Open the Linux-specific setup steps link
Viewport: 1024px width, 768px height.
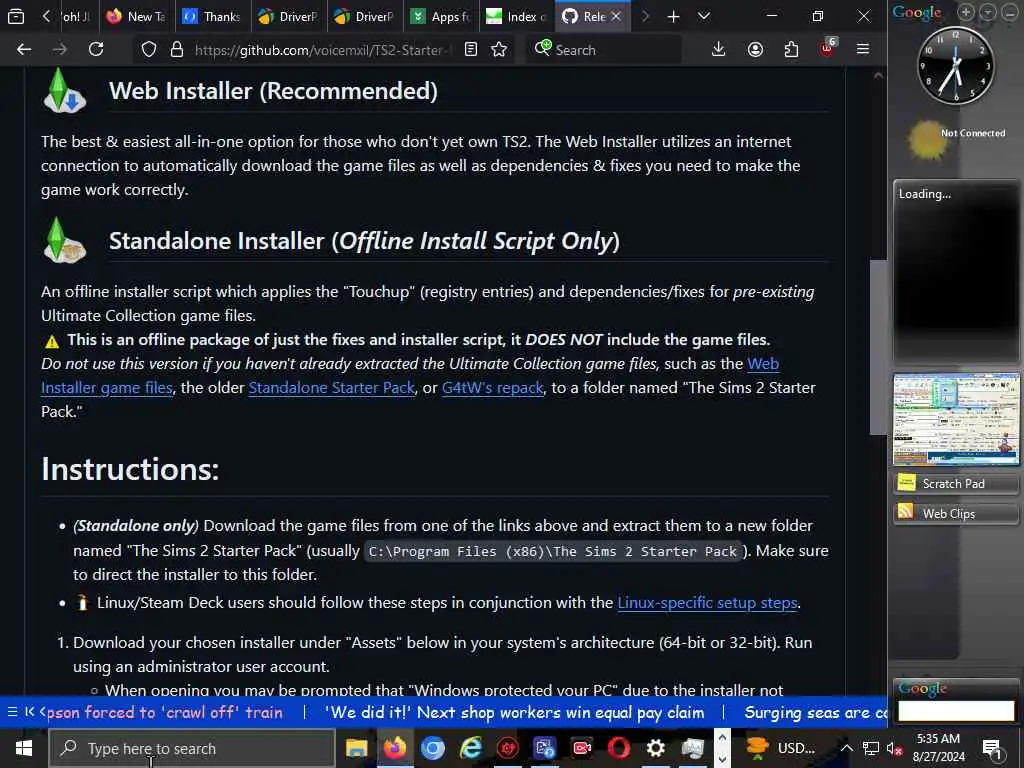coord(707,603)
